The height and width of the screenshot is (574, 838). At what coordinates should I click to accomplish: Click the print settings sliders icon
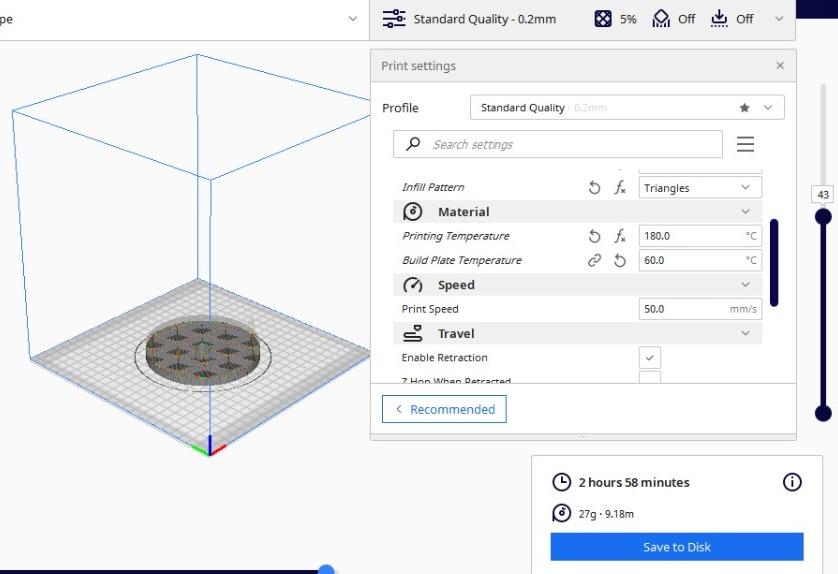click(x=394, y=19)
